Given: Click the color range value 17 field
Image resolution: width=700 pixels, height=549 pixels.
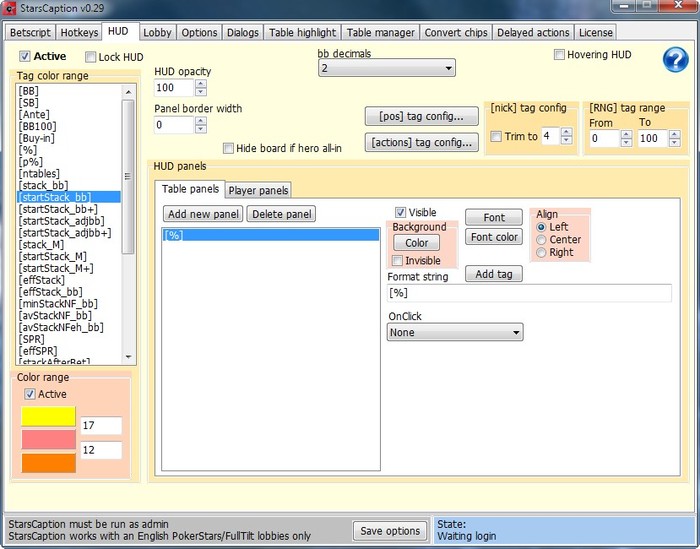Looking at the screenshot, I should (x=101, y=425).
